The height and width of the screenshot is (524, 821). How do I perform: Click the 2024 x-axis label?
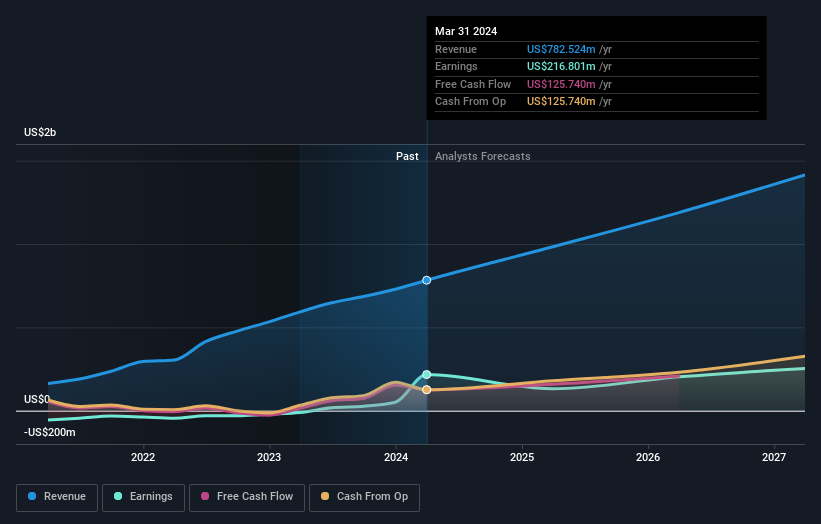pos(396,457)
